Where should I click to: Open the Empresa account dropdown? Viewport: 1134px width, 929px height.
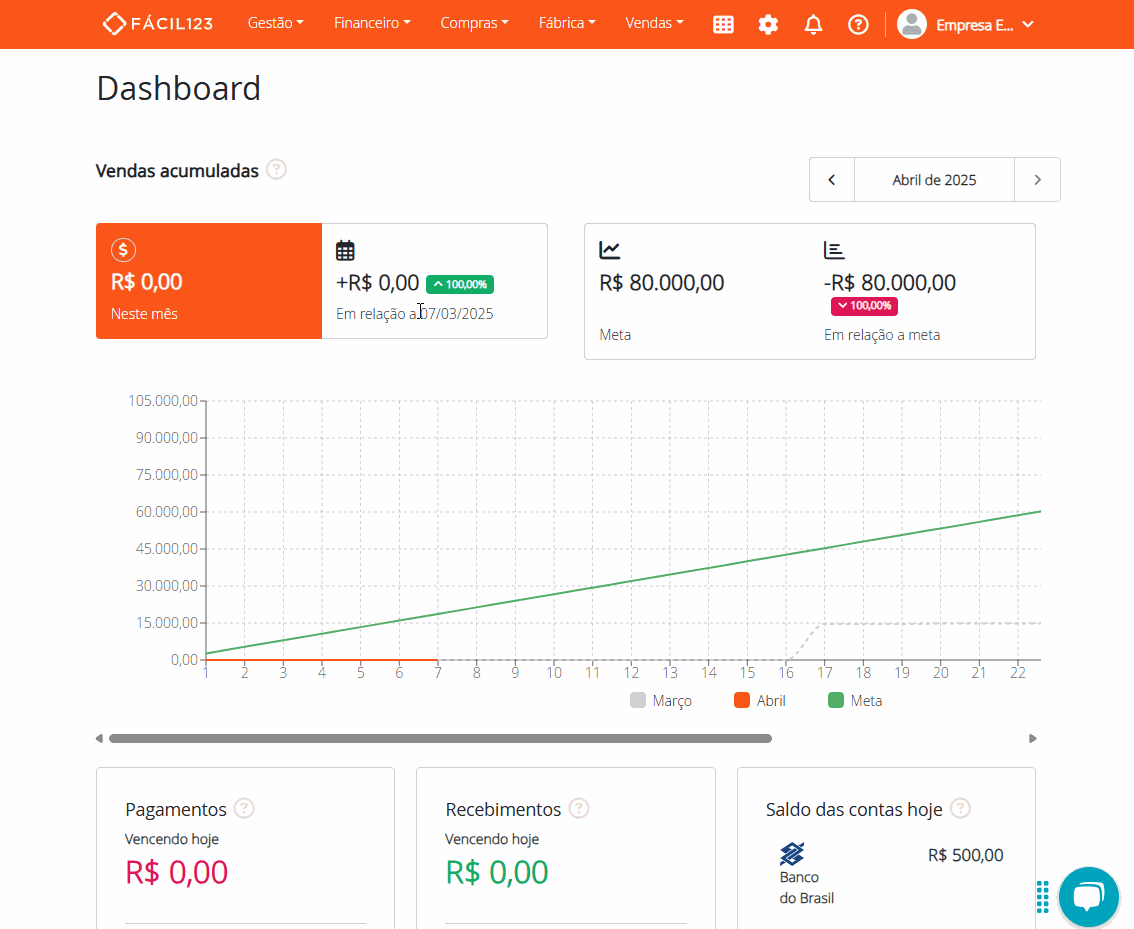click(966, 25)
